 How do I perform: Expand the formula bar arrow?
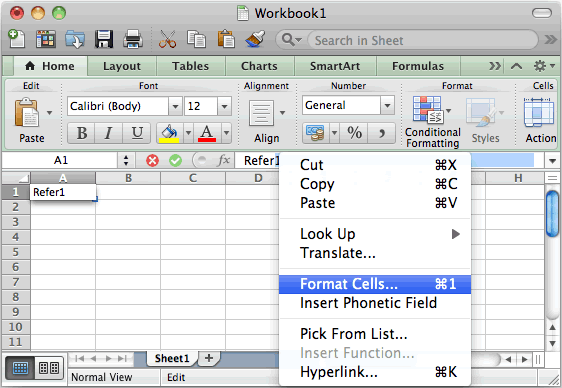(x=552, y=161)
